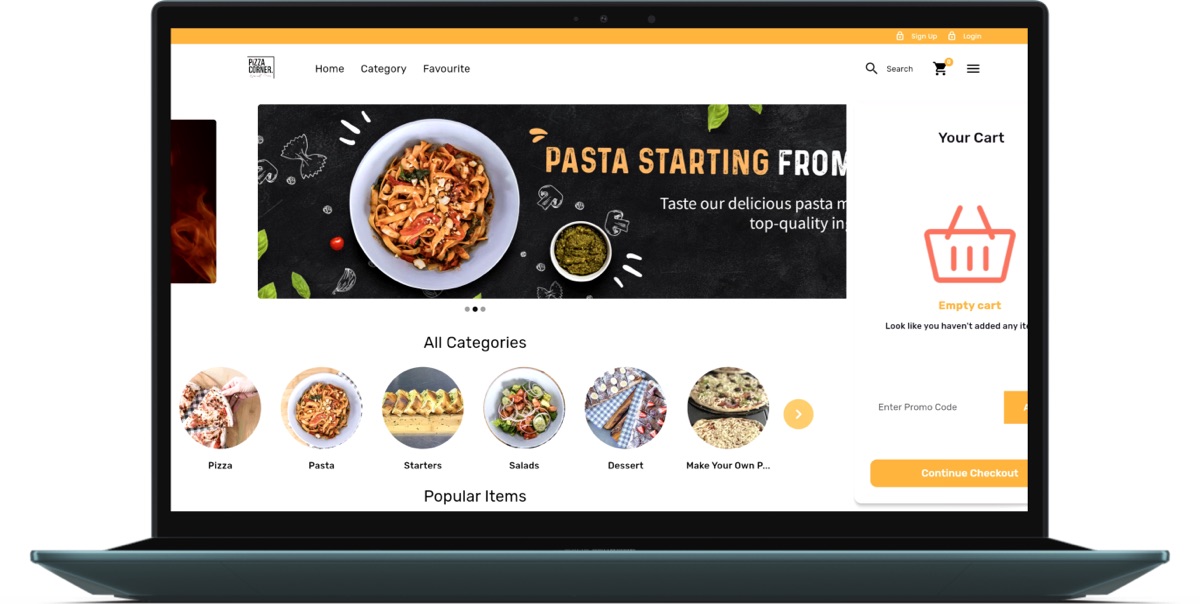Image resolution: width=1200 pixels, height=604 pixels.
Task: Click the Sign Up lock icon
Action: click(x=899, y=36)
